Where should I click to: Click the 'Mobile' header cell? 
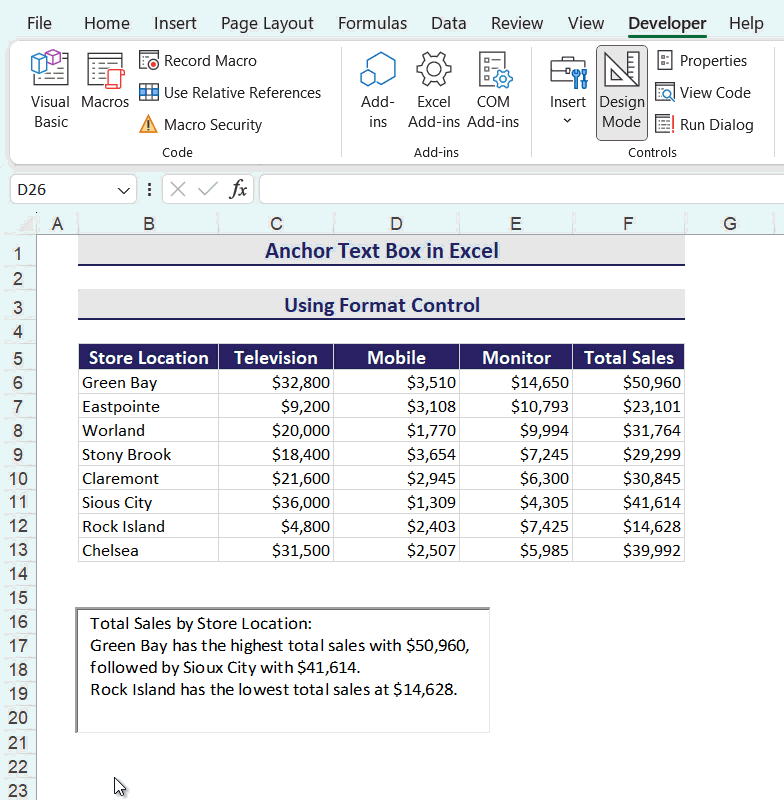pos(396,357)
